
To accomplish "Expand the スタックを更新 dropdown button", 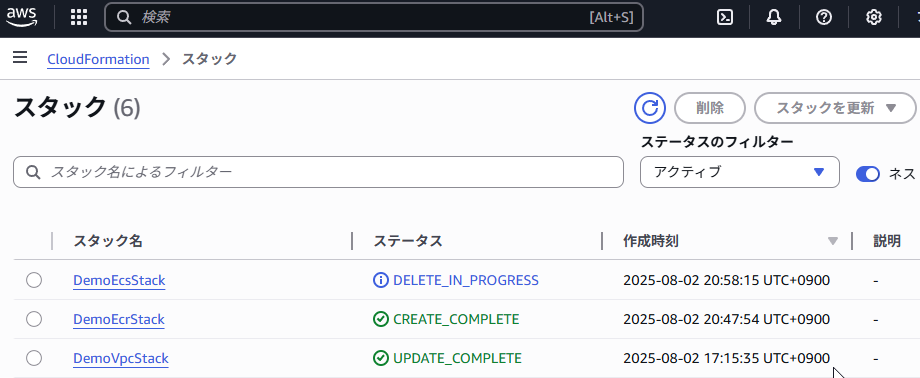I will click(835, 108).
